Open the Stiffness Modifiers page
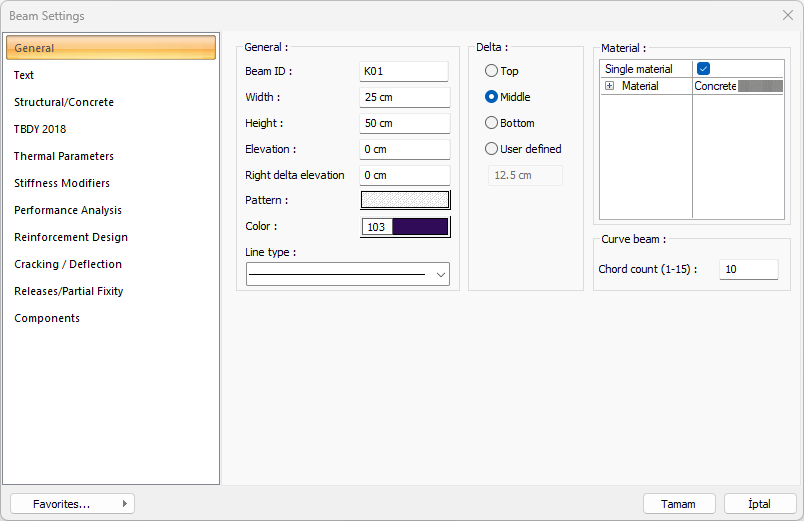 [62, 183]
